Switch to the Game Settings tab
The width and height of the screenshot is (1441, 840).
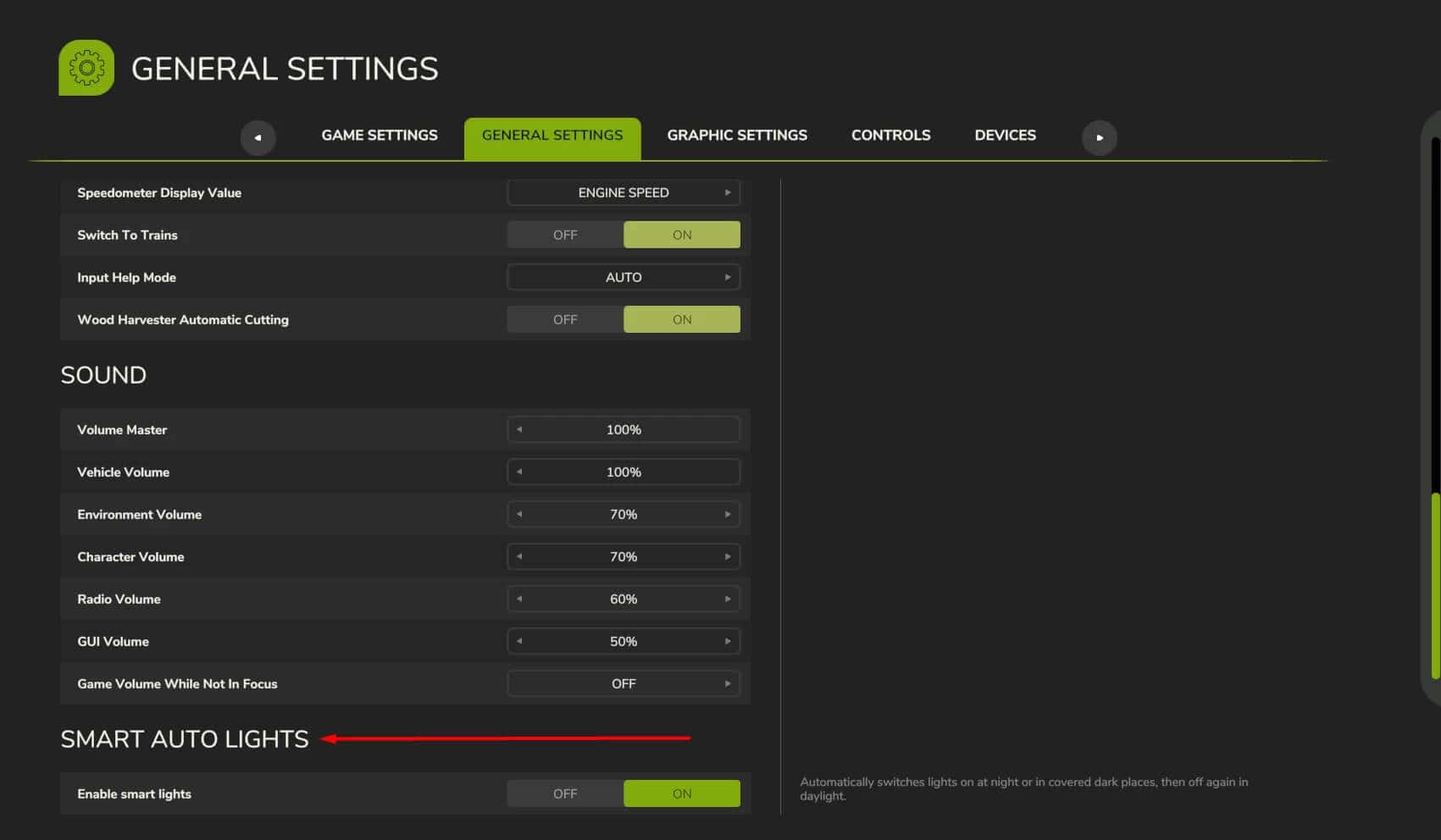pos(379,135)
